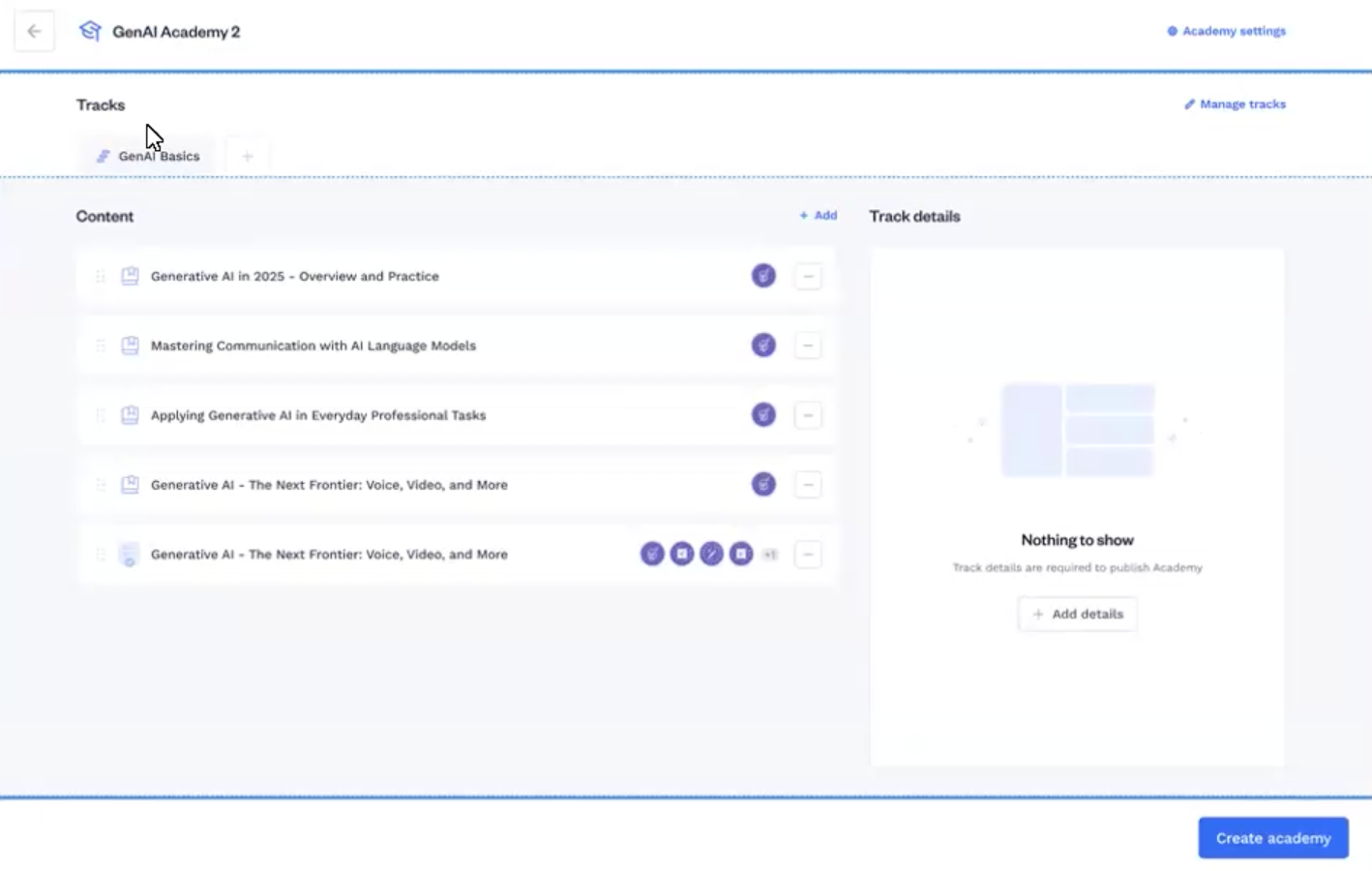Image resolution: width=1372 pixels, height=871 pixels.
Task: Click the Academy settings gear icon
Action: click(1170, 30)
